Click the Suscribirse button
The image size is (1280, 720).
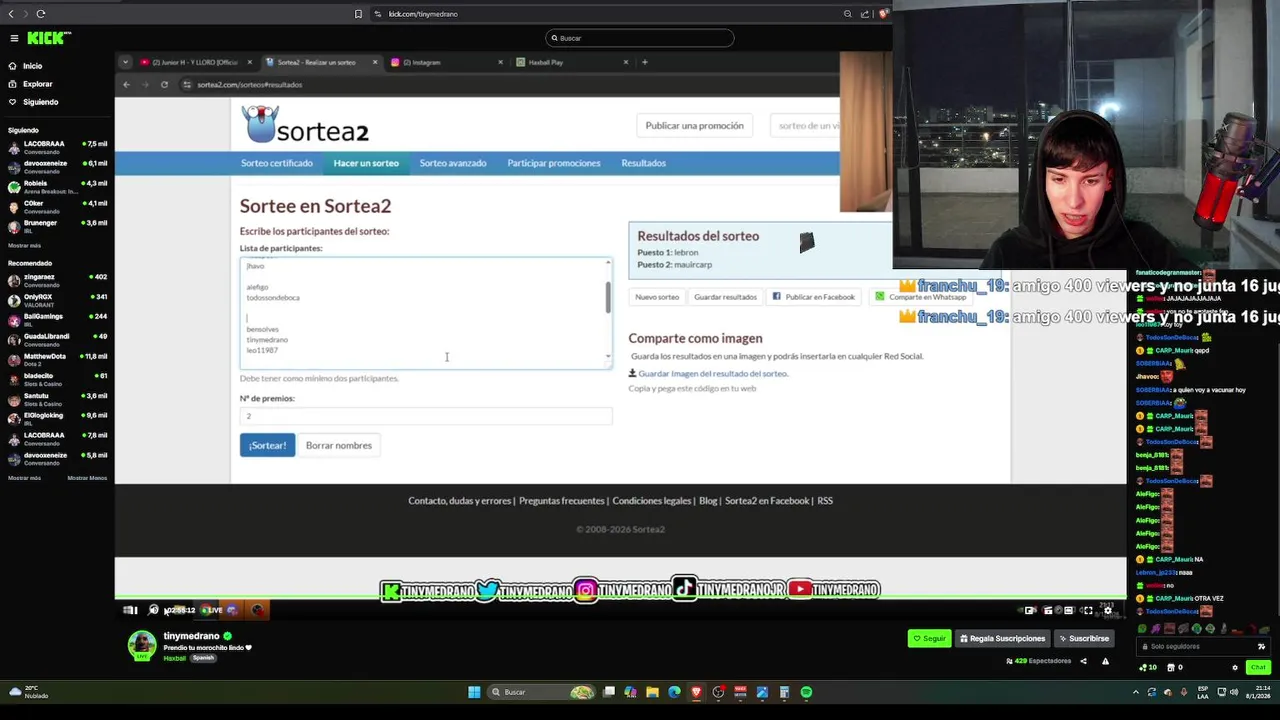[x=1085, y=638]
